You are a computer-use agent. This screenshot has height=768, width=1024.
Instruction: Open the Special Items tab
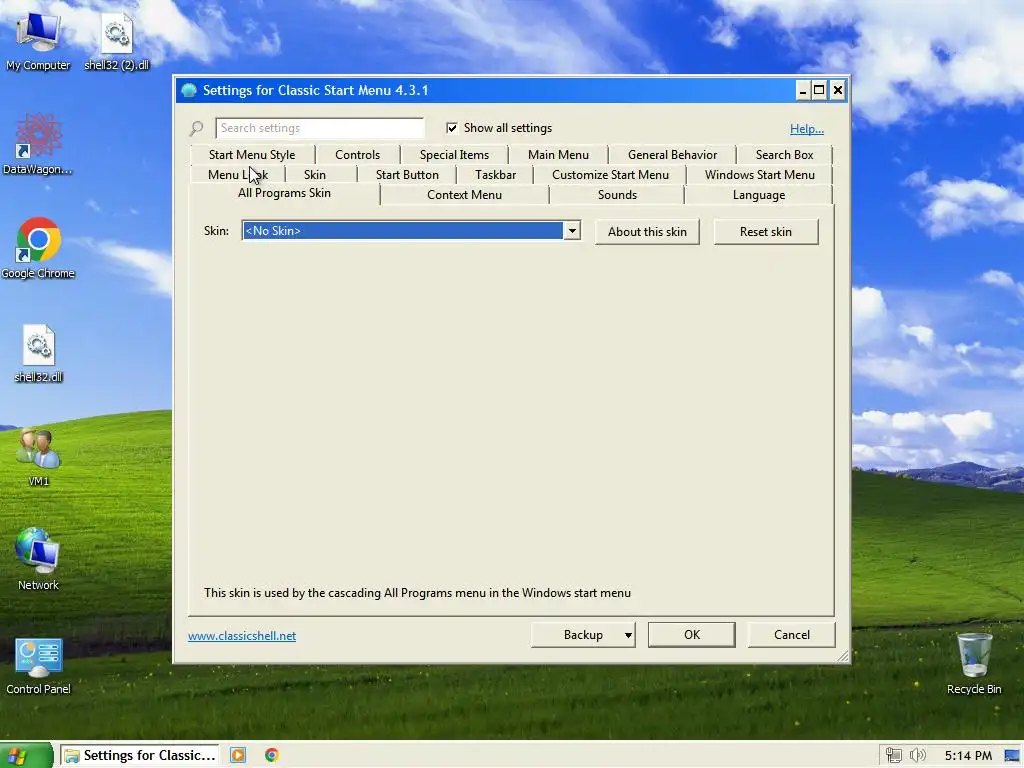(x=454, y=155)
